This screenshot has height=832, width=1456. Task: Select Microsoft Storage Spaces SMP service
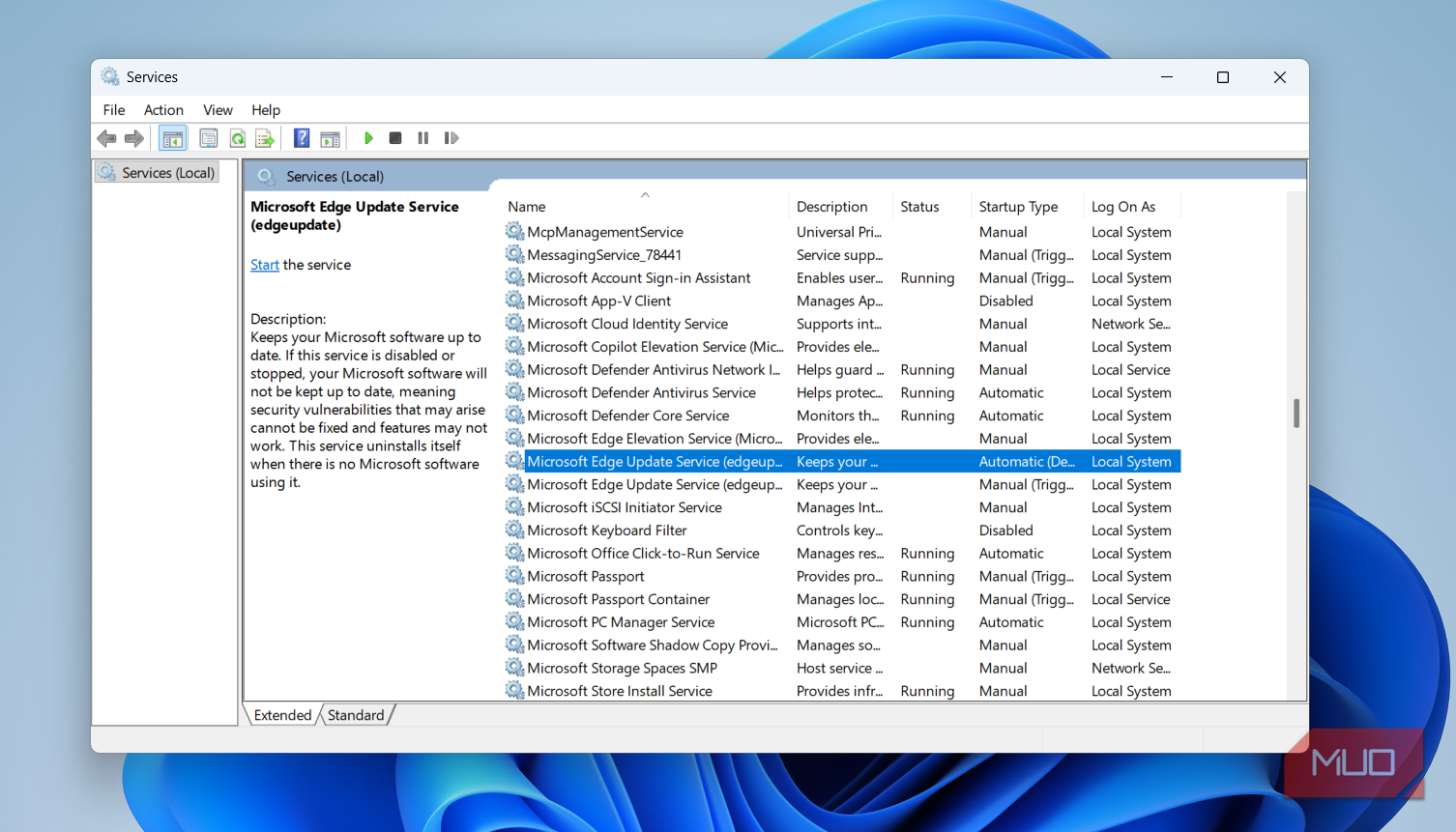[841, 668]
